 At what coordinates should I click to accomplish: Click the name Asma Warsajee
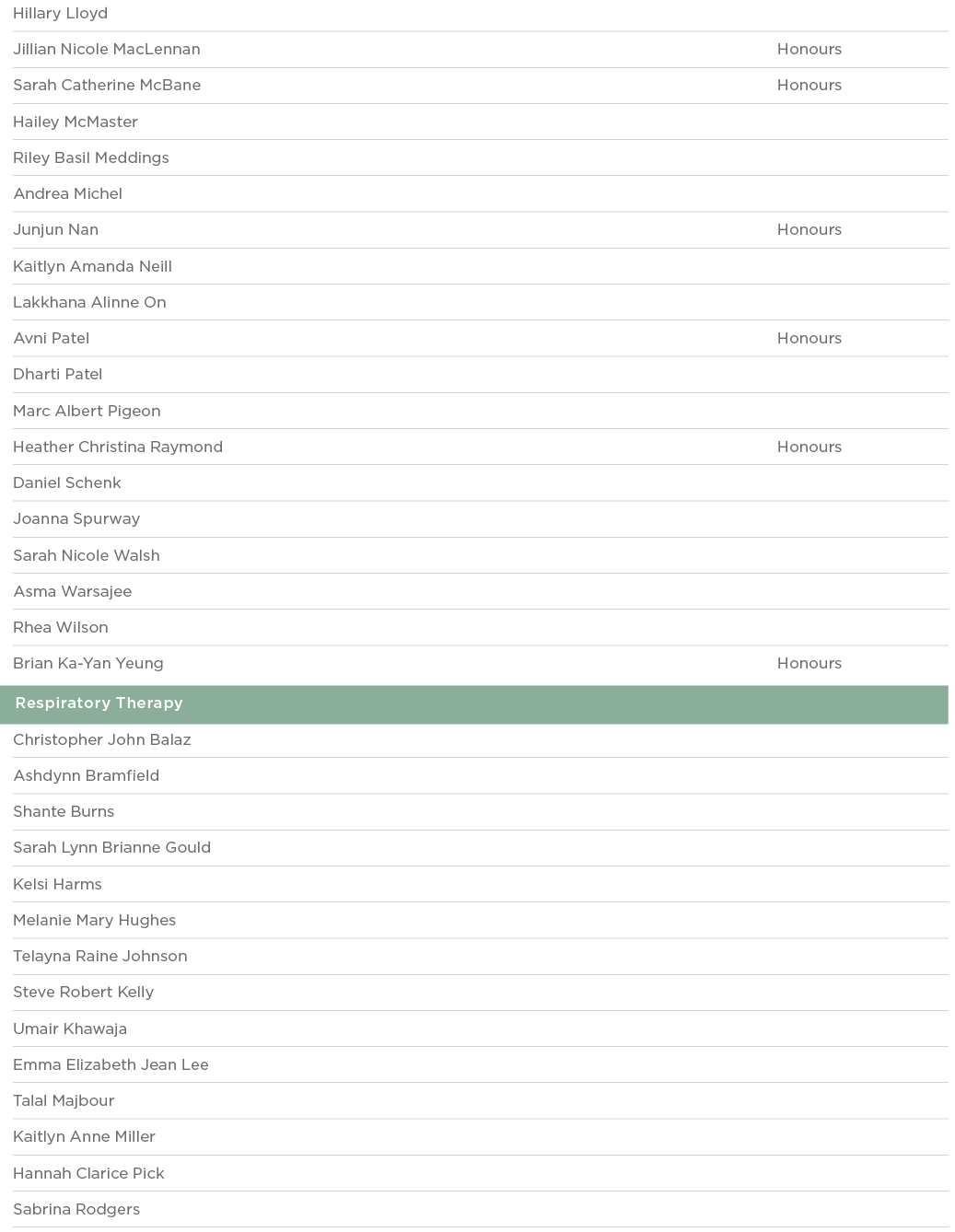[x=72, y=592]
